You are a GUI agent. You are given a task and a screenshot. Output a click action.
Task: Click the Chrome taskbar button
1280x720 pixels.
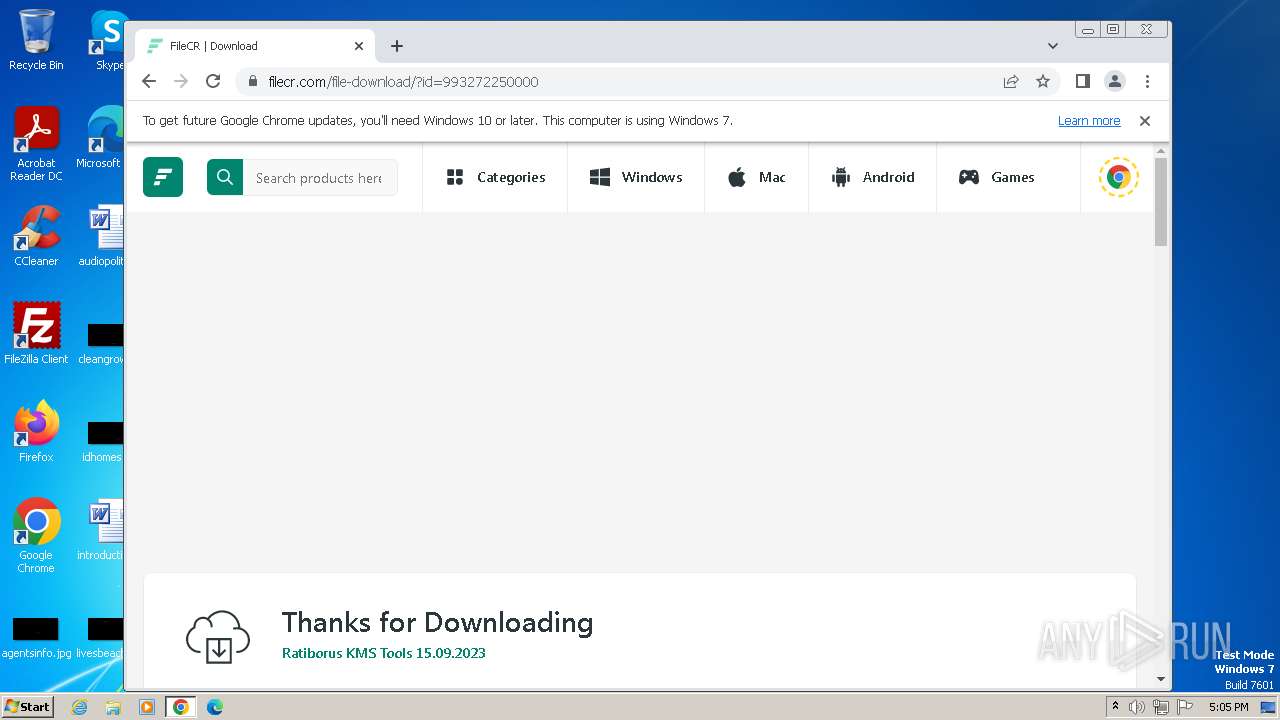click(x=180, y=707)
